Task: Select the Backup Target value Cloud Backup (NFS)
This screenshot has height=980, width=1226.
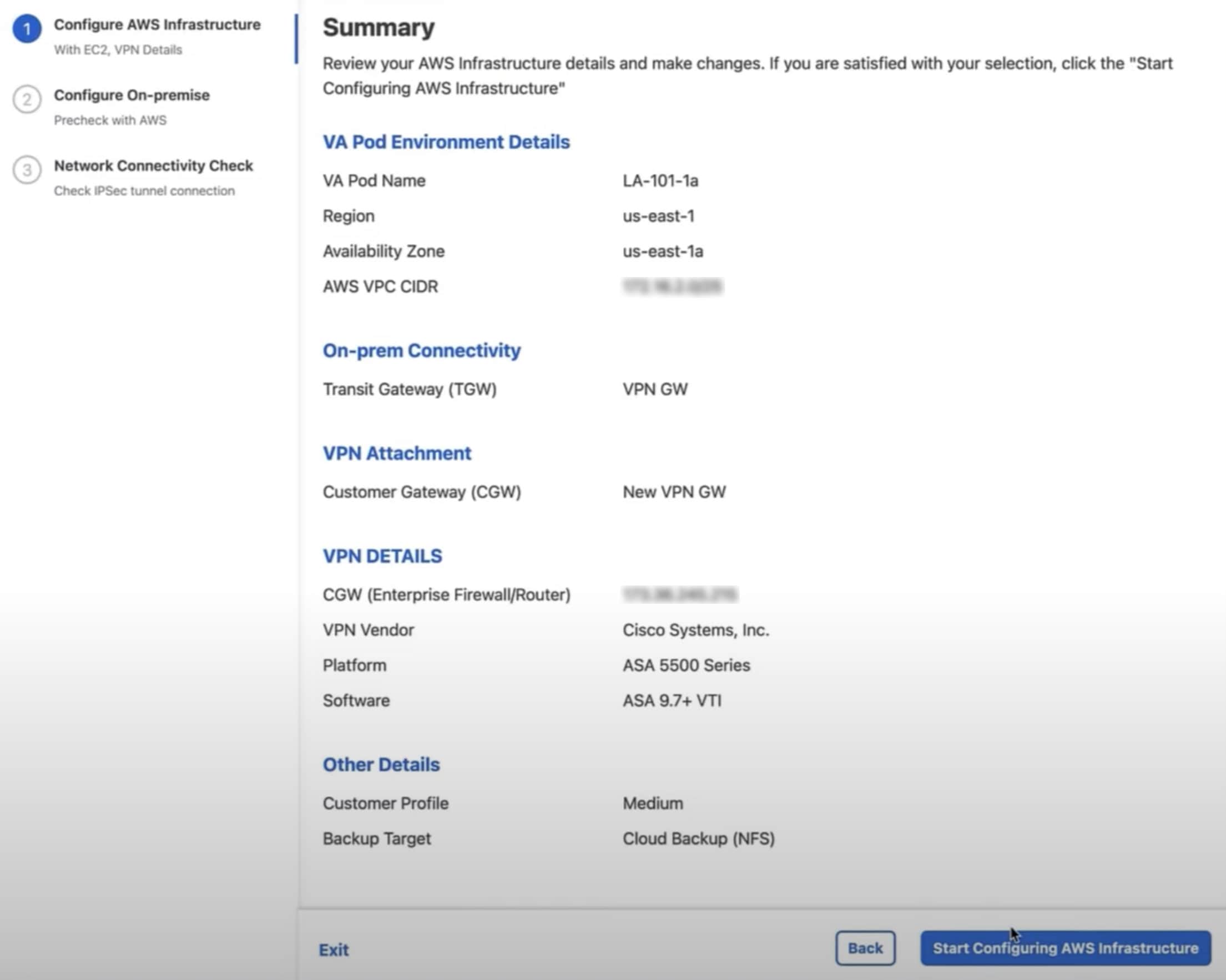Action: point(698,838)
